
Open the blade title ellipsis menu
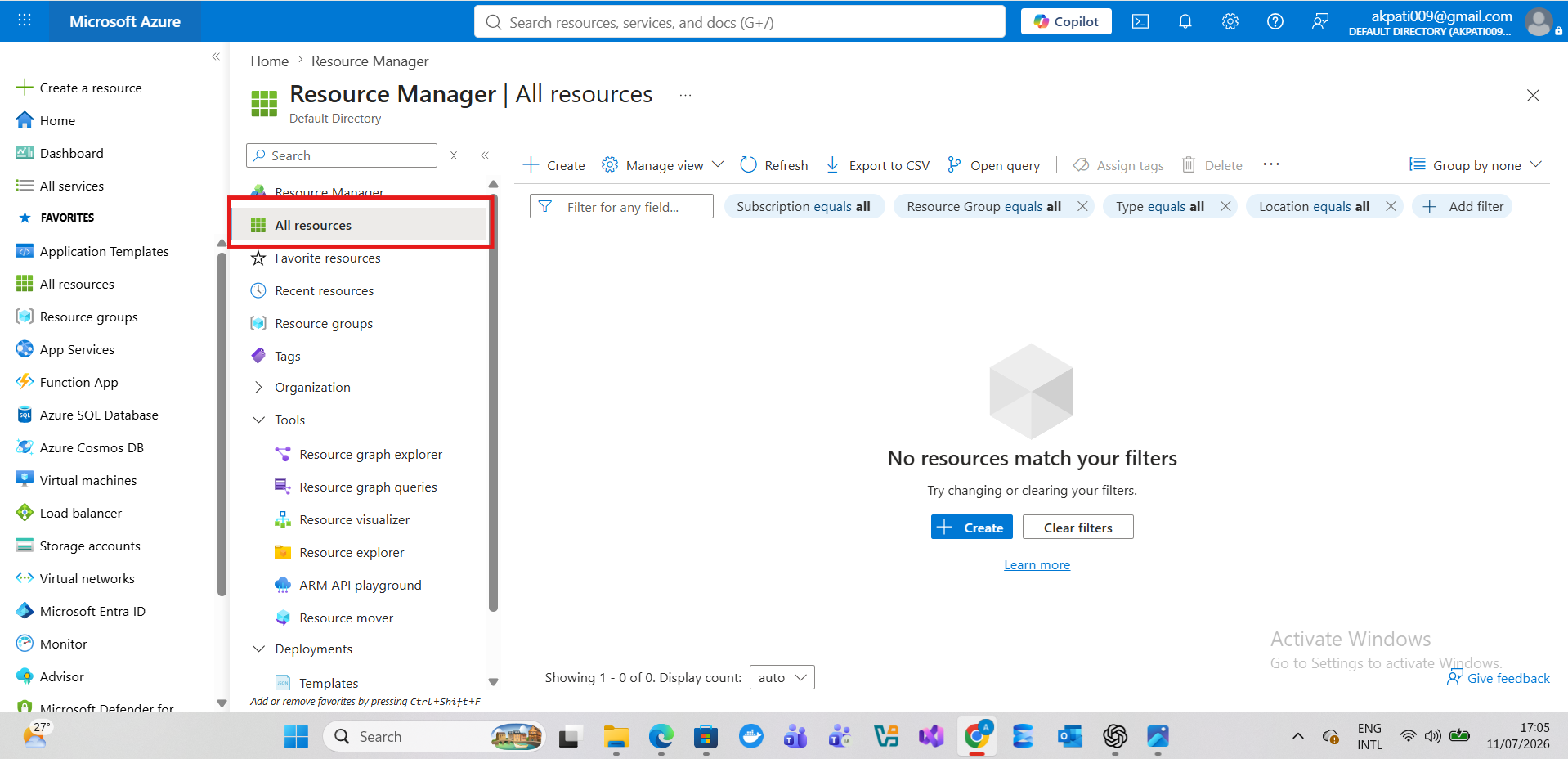click(685, 95)
